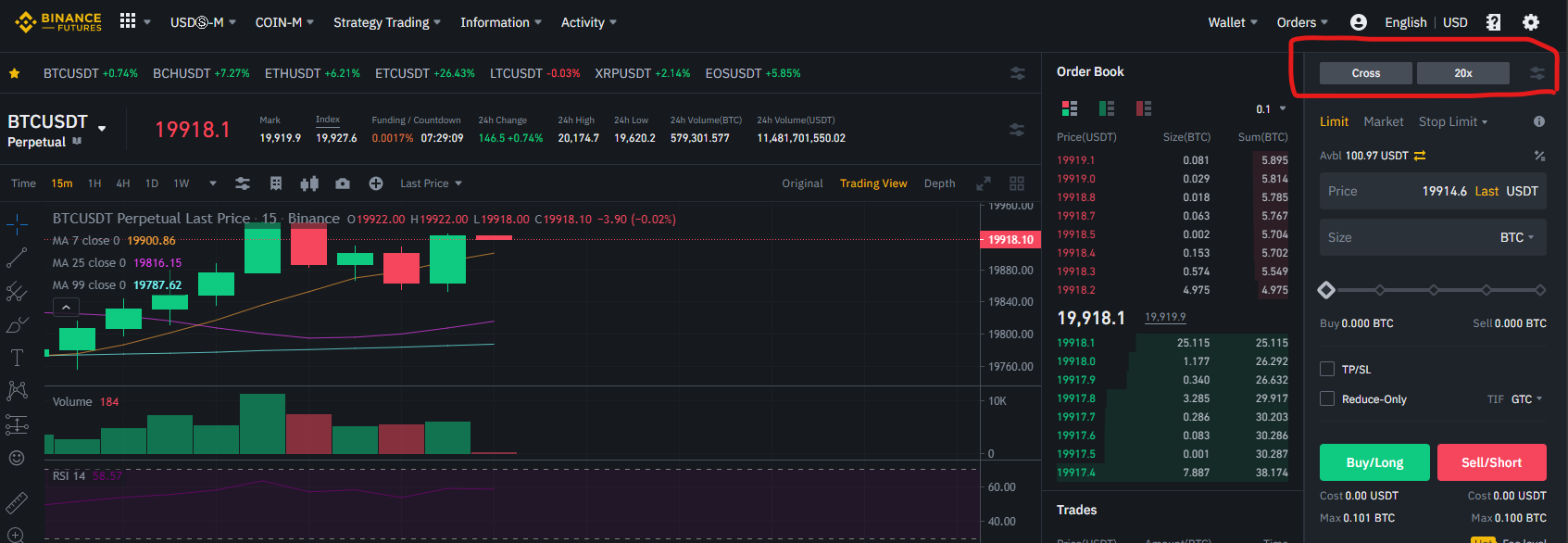Select the 1D chart interval
Image resolution: width=1568 pixels, height=543 pixels.
152,183
